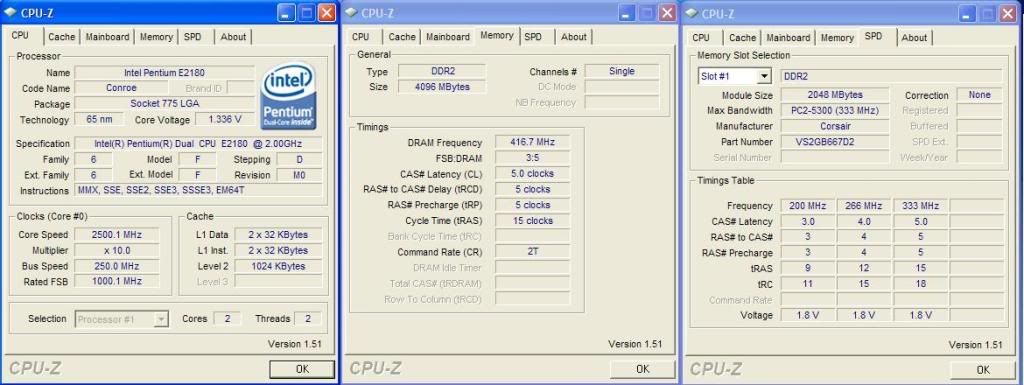
Task: Click CPU-Z title icon in right window
Action: 692,13
